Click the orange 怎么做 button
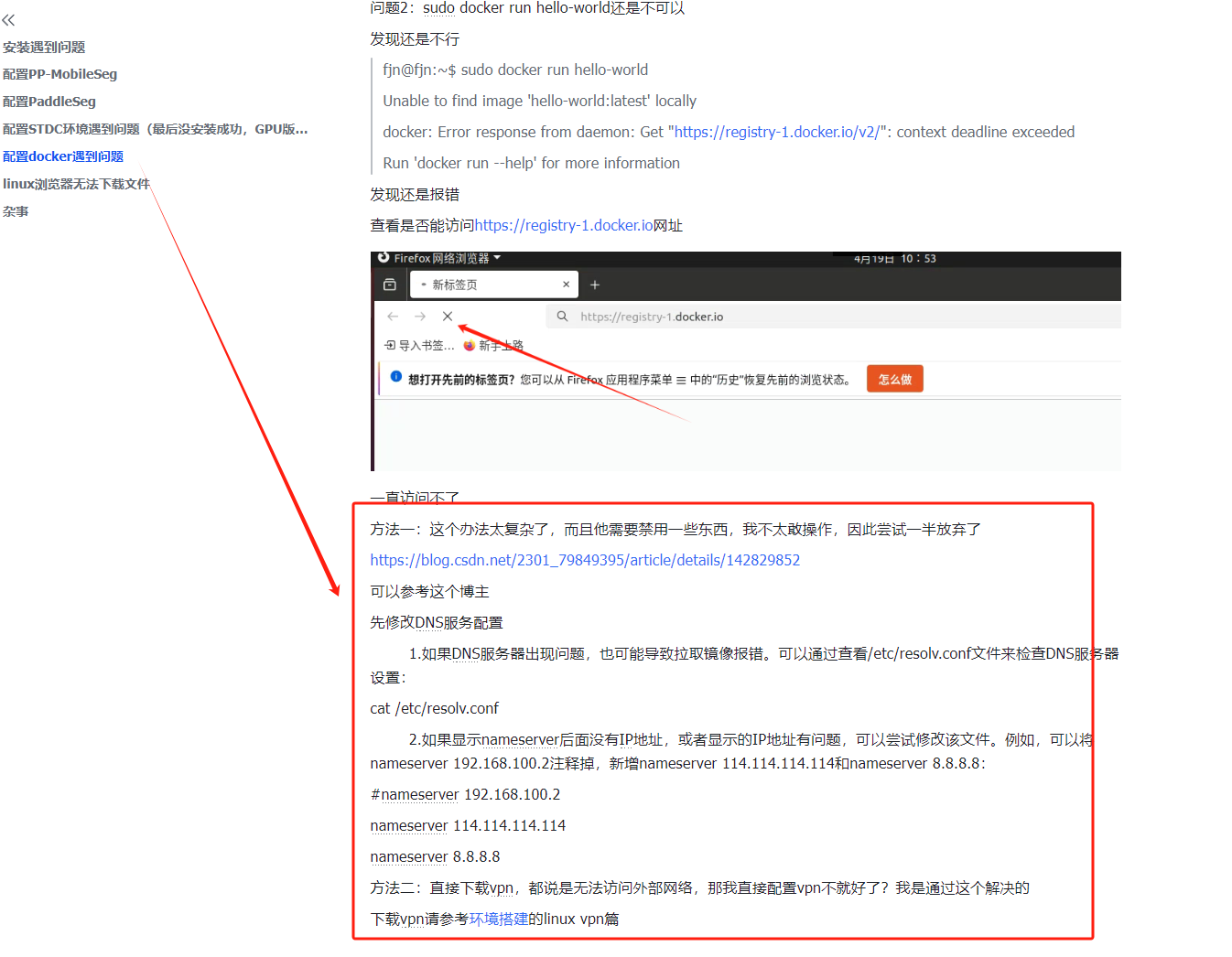 click(x=894, y=378)
